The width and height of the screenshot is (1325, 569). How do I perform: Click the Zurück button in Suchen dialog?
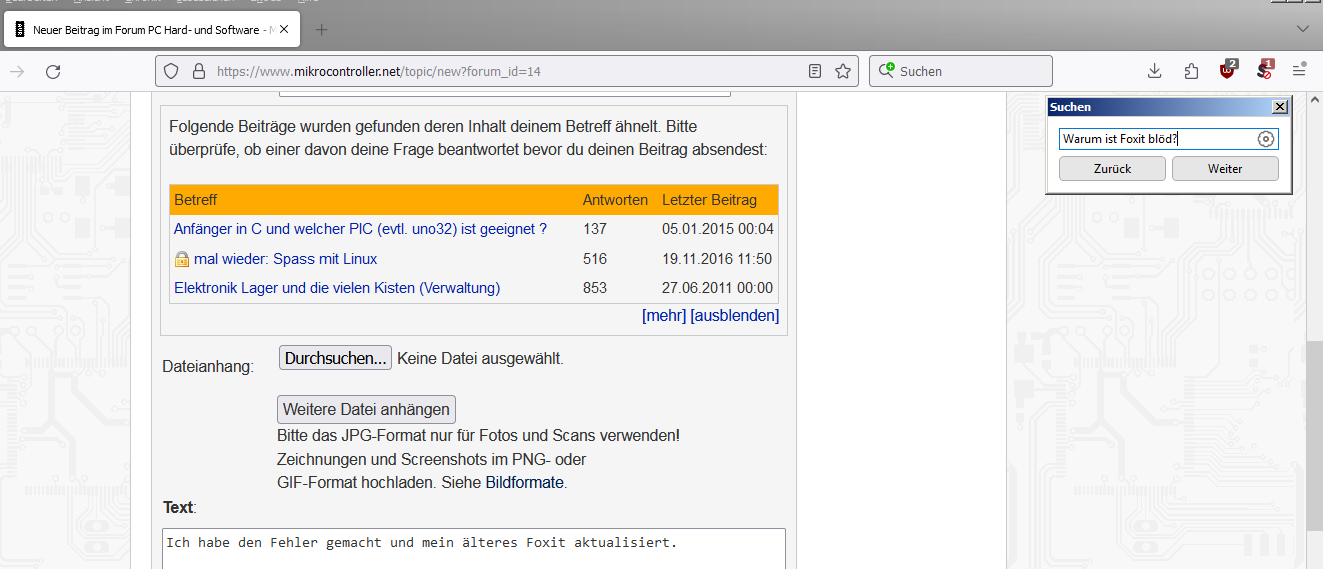[1112, 169]
